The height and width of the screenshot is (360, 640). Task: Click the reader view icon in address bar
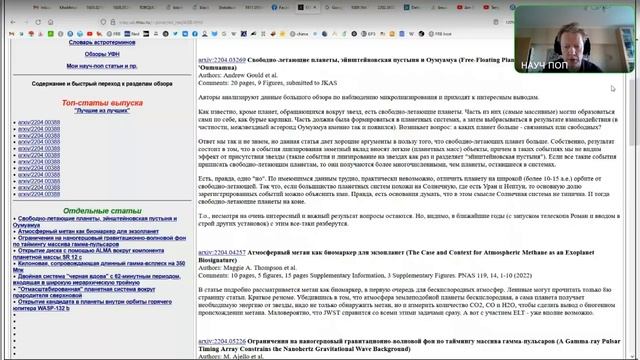tap(496, 22)
